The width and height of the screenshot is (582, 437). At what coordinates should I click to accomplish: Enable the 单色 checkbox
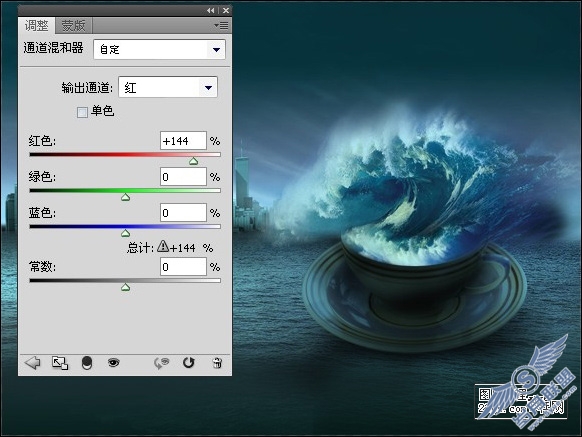[82, 112]
